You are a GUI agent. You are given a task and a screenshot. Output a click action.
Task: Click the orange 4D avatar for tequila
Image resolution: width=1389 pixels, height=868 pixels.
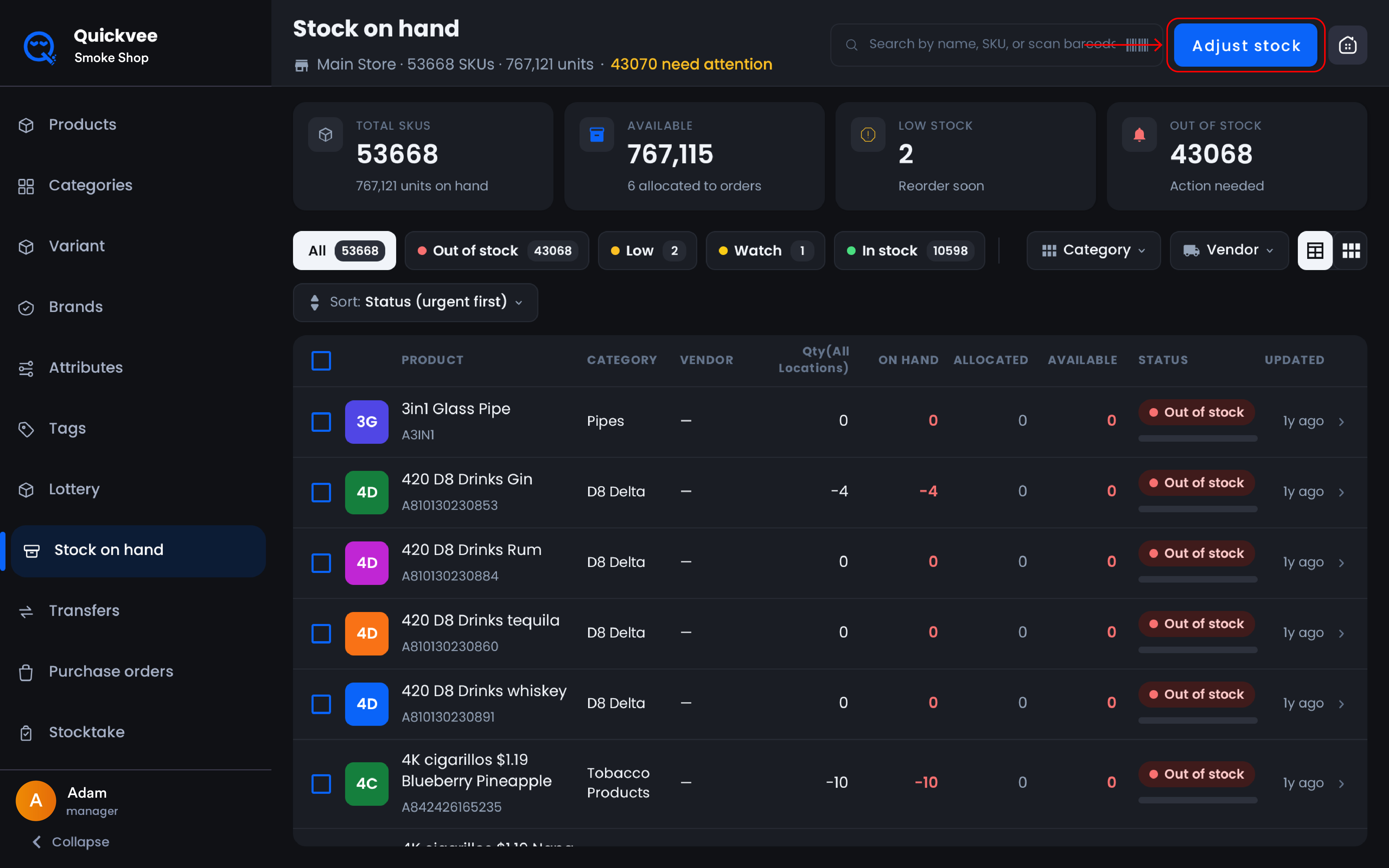pyautogui.click(x=367, y=634)
